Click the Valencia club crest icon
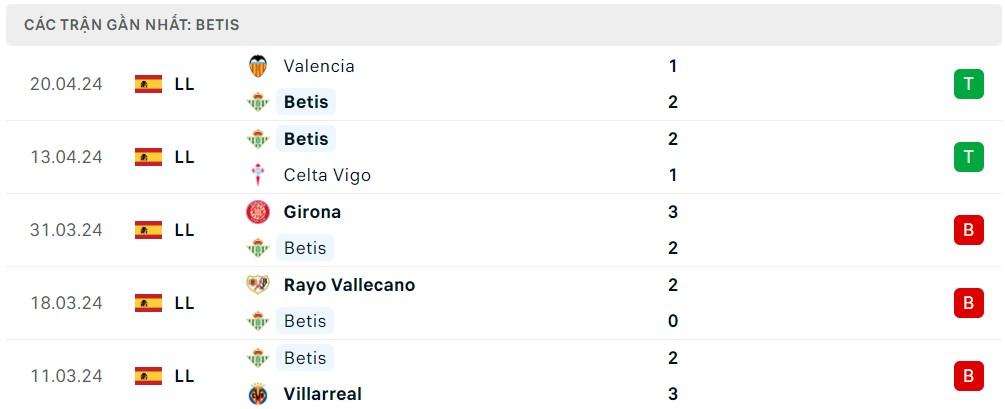The height and width of the screenshot is (409, 1005). (x=258, y=66)
